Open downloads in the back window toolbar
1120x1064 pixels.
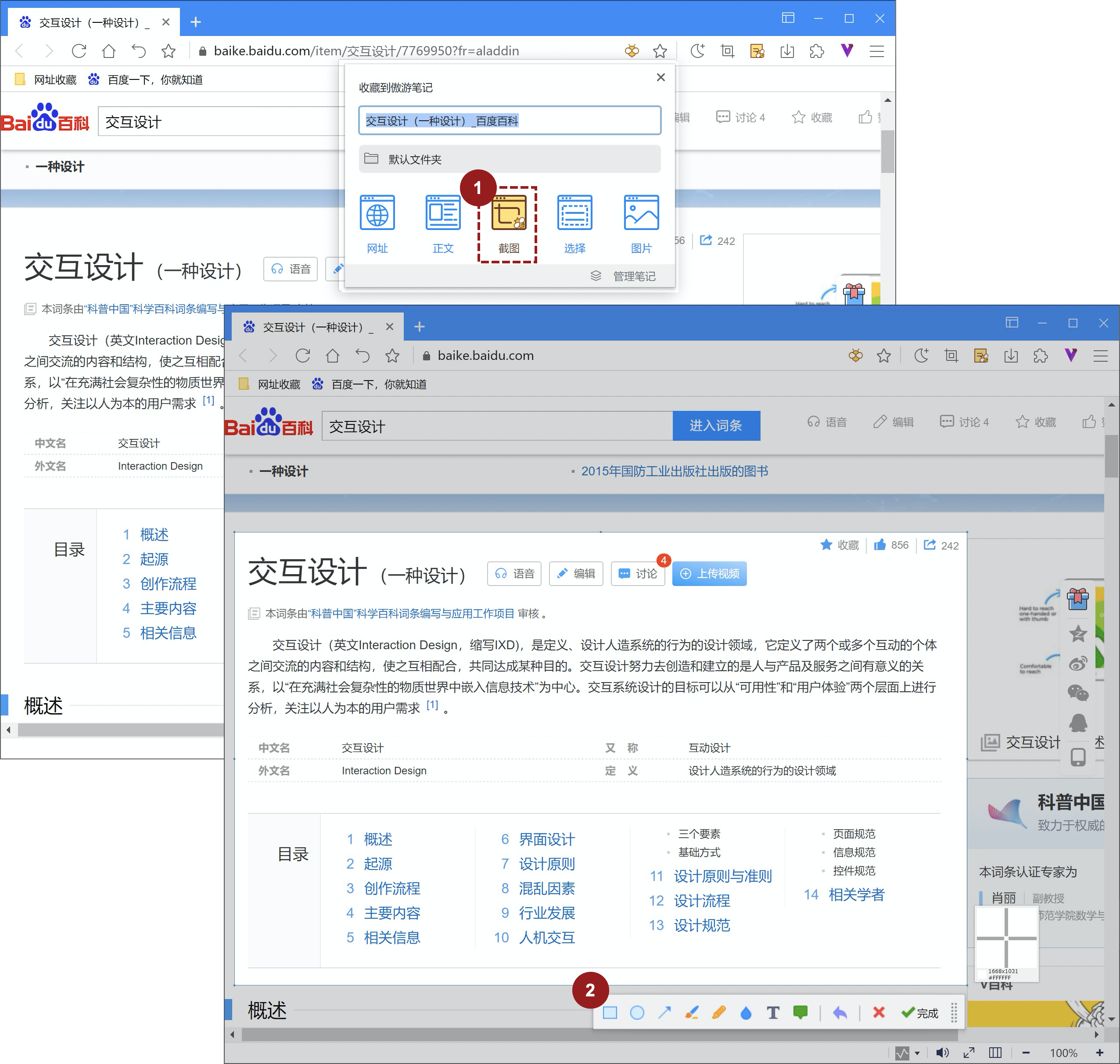click(787, 51)
